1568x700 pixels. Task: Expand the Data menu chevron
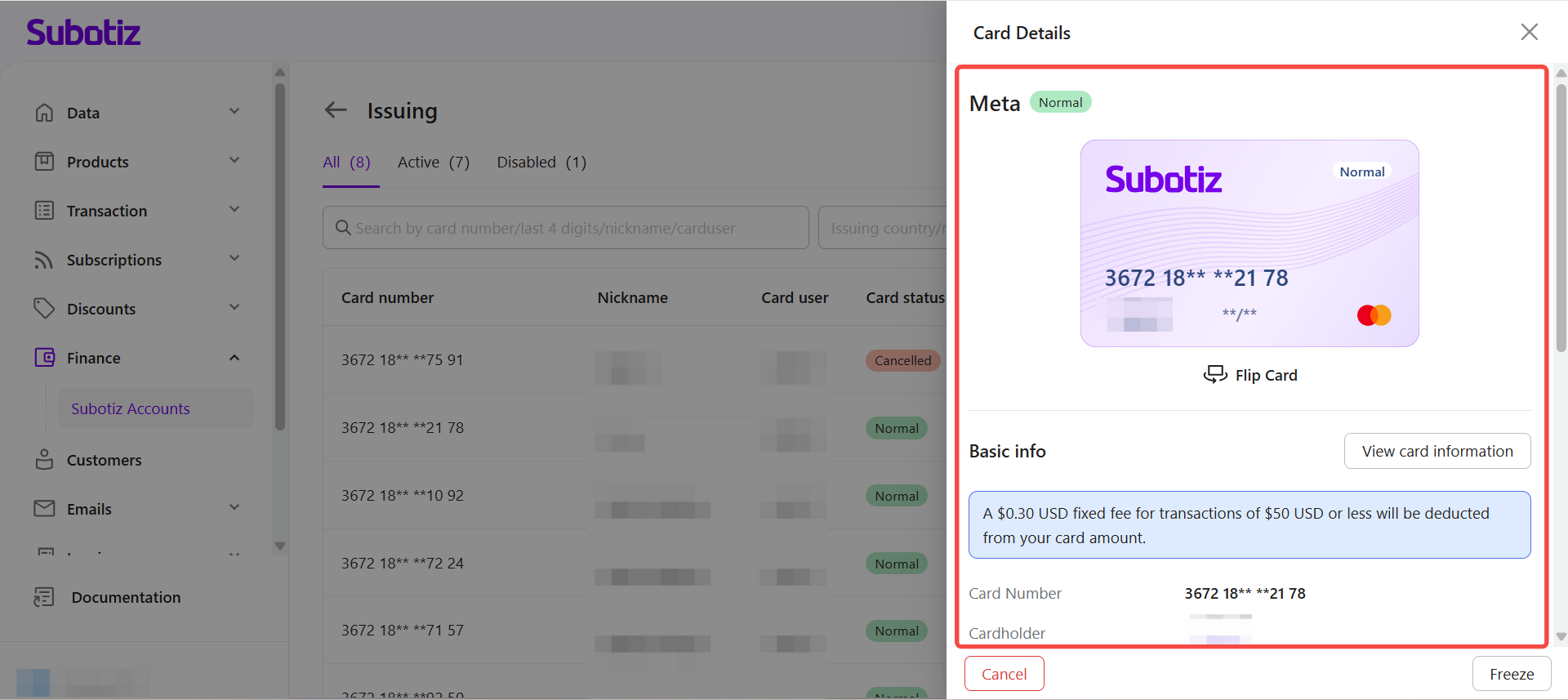[234, 111]
